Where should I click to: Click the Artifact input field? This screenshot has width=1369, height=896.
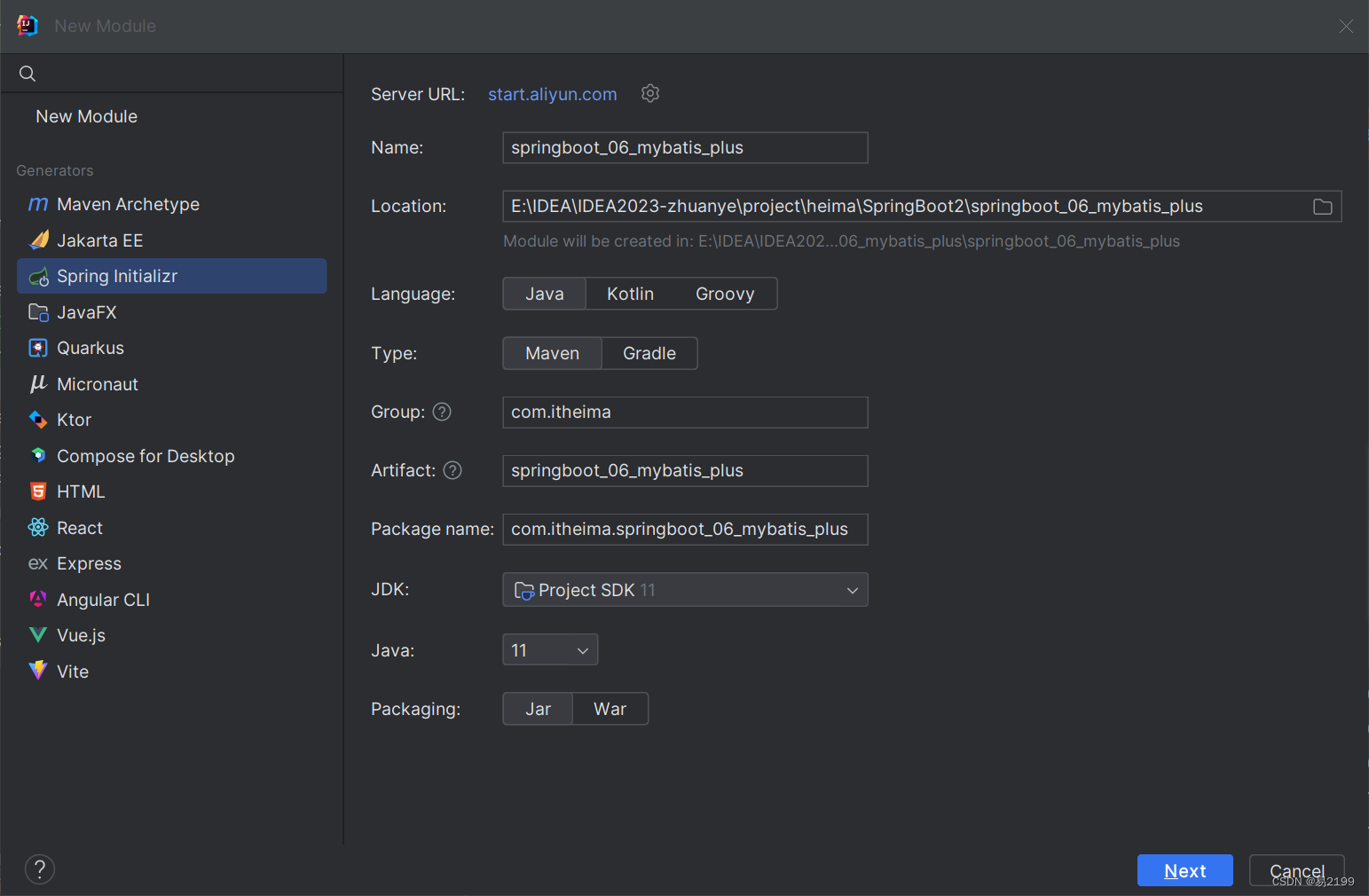(685, 471)
